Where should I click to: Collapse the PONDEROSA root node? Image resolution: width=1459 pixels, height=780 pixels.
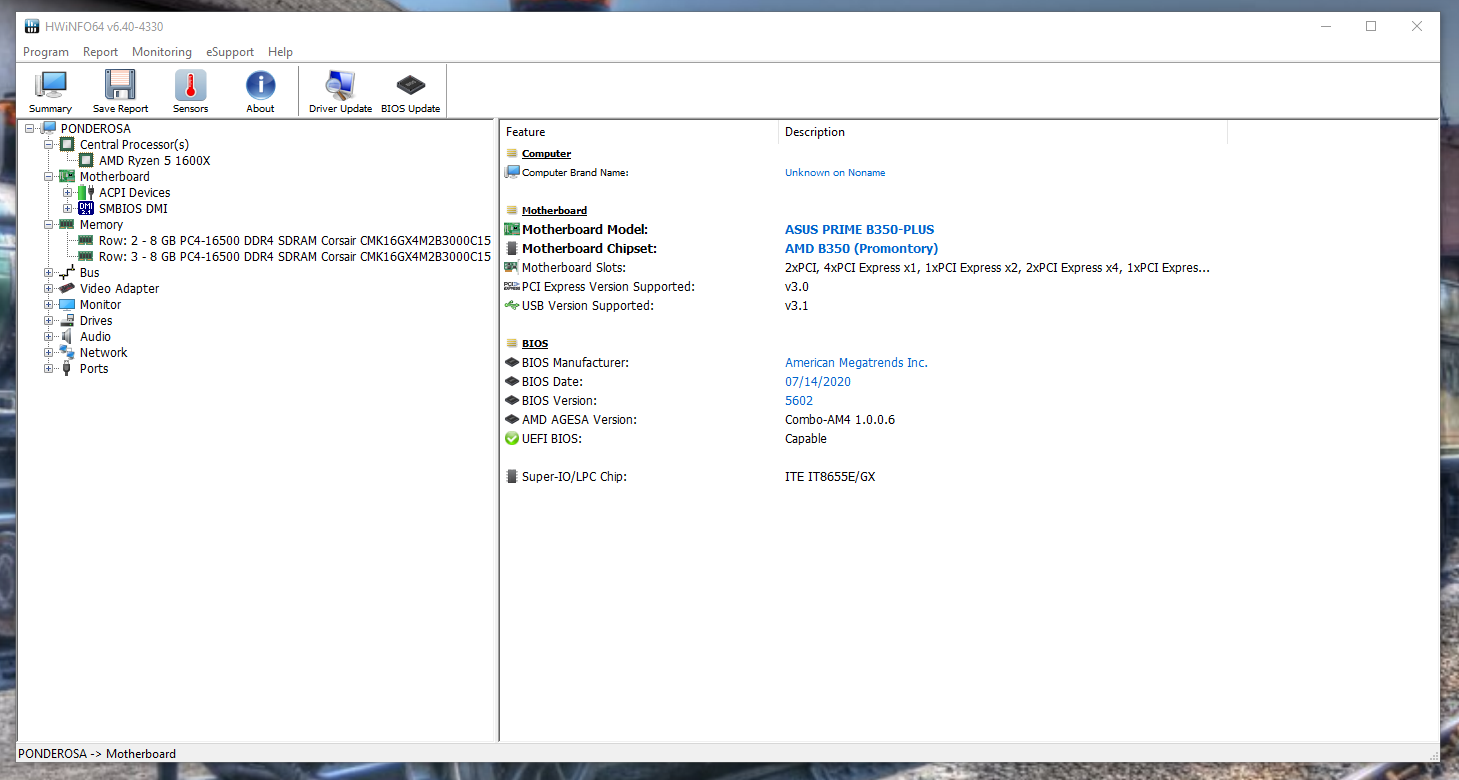click(x=30, y=129)
